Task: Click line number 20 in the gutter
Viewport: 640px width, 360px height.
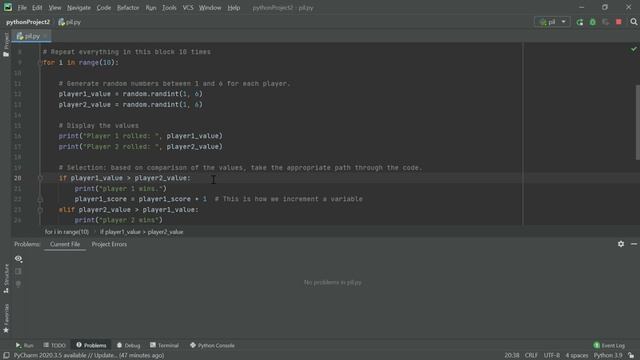Action: [x=18, y=178]
